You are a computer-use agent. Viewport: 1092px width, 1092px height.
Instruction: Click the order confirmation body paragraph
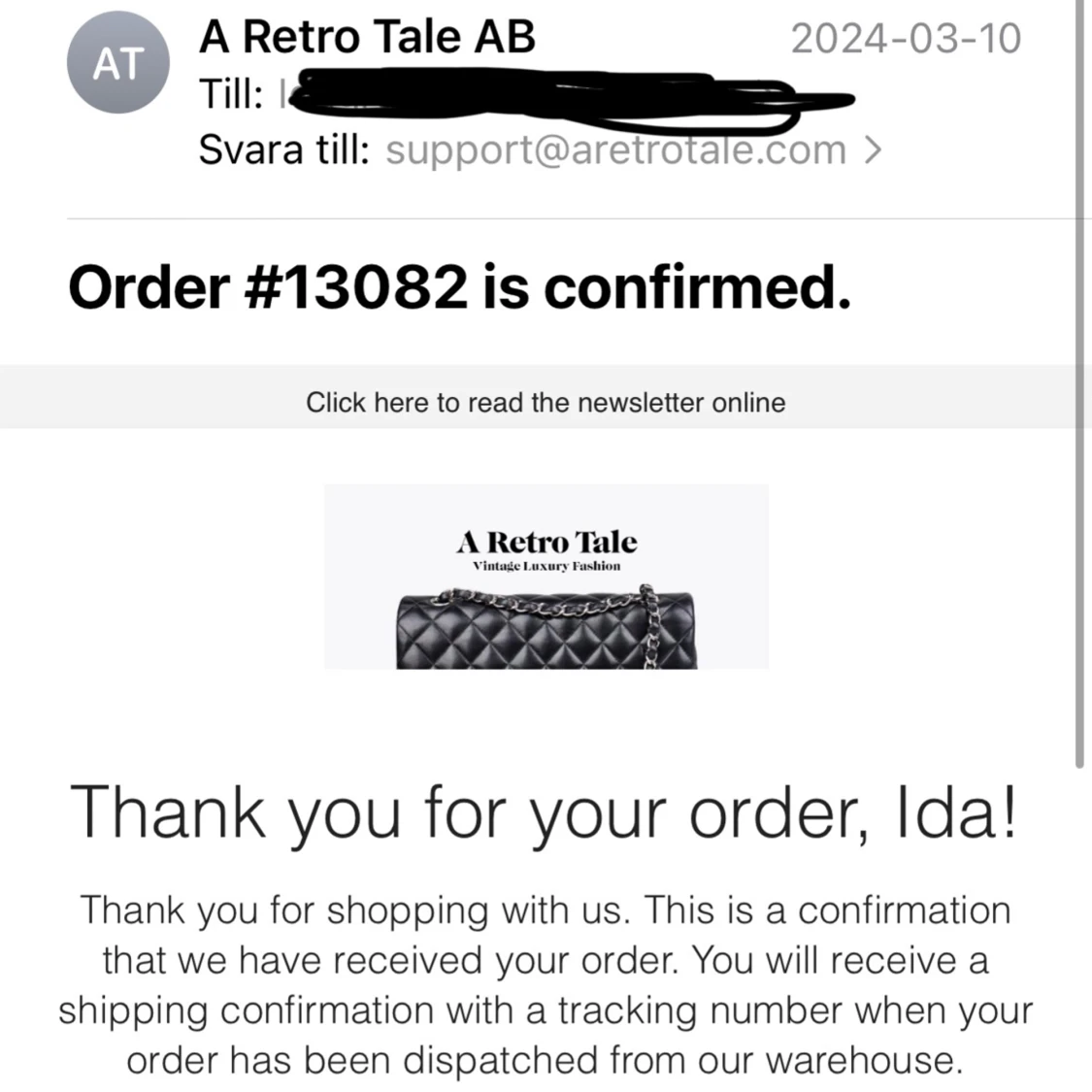[x=546, y=984]
